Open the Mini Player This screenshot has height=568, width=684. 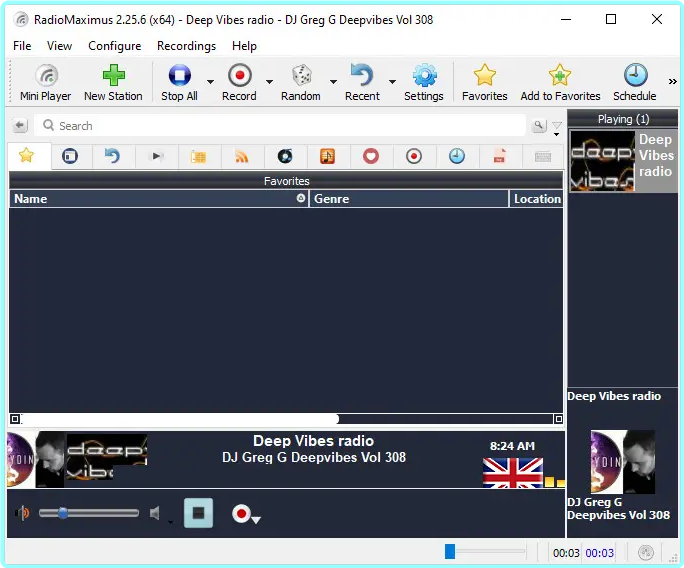[x=46, y=82]
